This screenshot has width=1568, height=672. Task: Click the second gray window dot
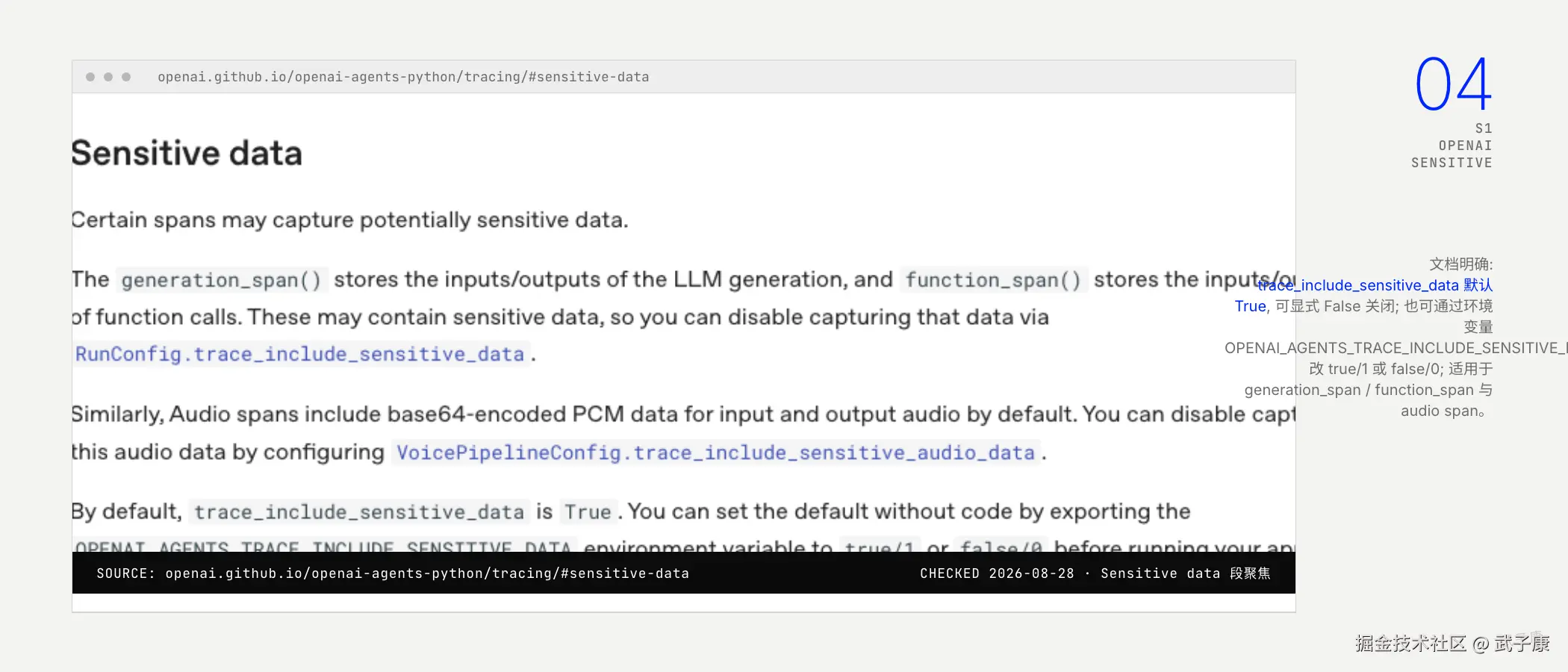(x=108, y=77)
